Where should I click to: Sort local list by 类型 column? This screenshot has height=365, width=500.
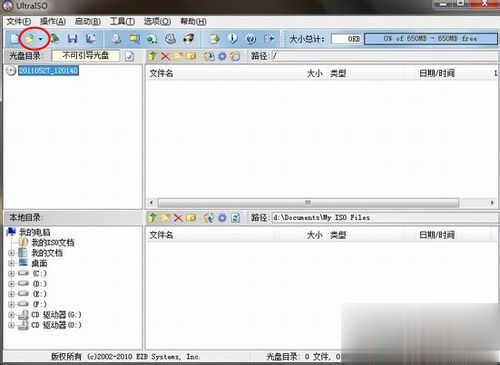point(364,235)
